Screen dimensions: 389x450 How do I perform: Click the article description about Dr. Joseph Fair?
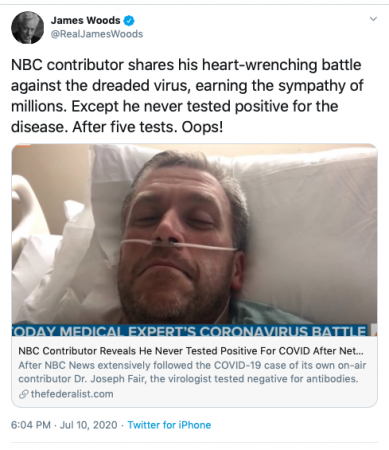(192, 372)
